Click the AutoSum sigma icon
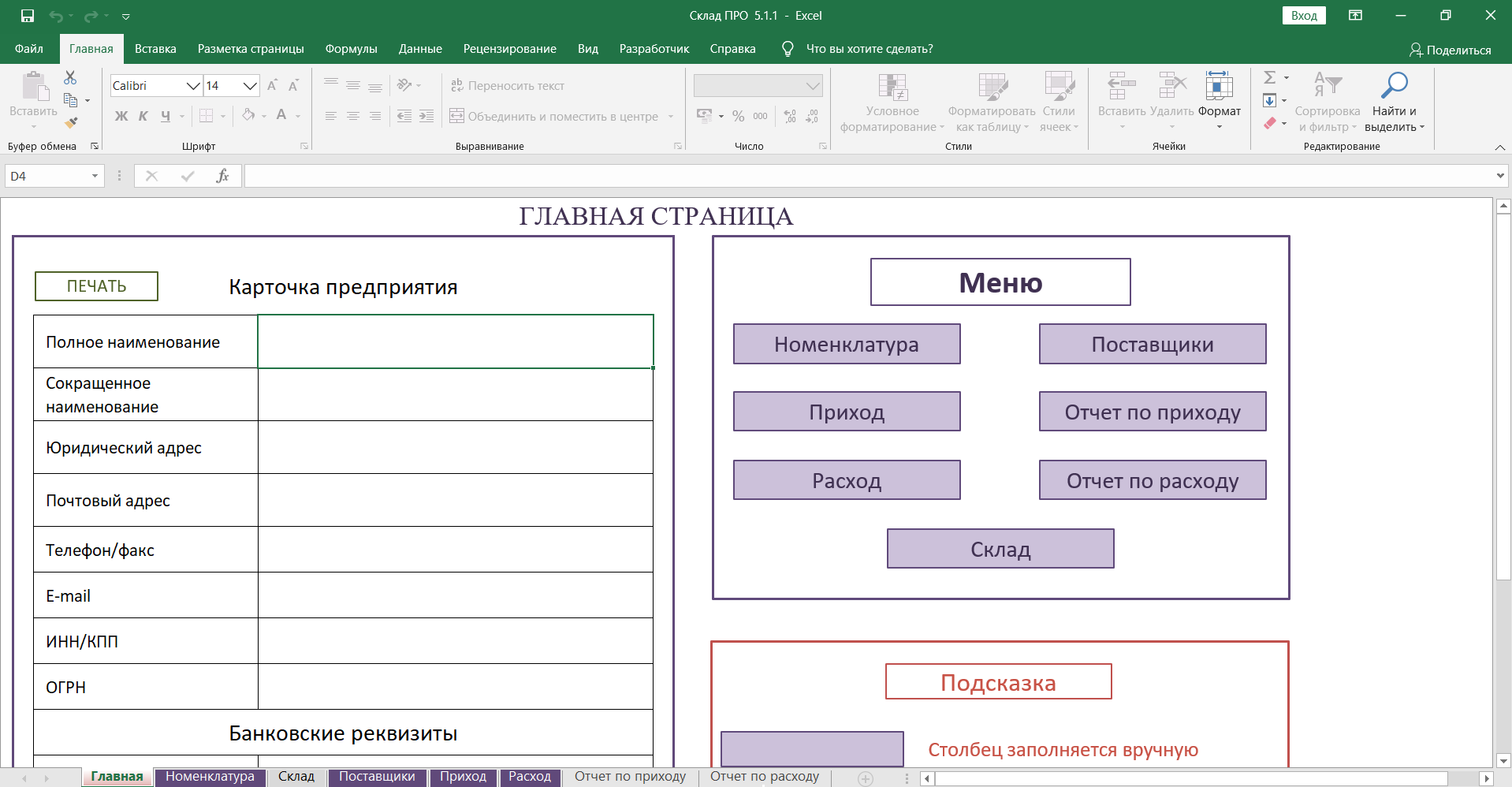 [x=1269, y=77]
